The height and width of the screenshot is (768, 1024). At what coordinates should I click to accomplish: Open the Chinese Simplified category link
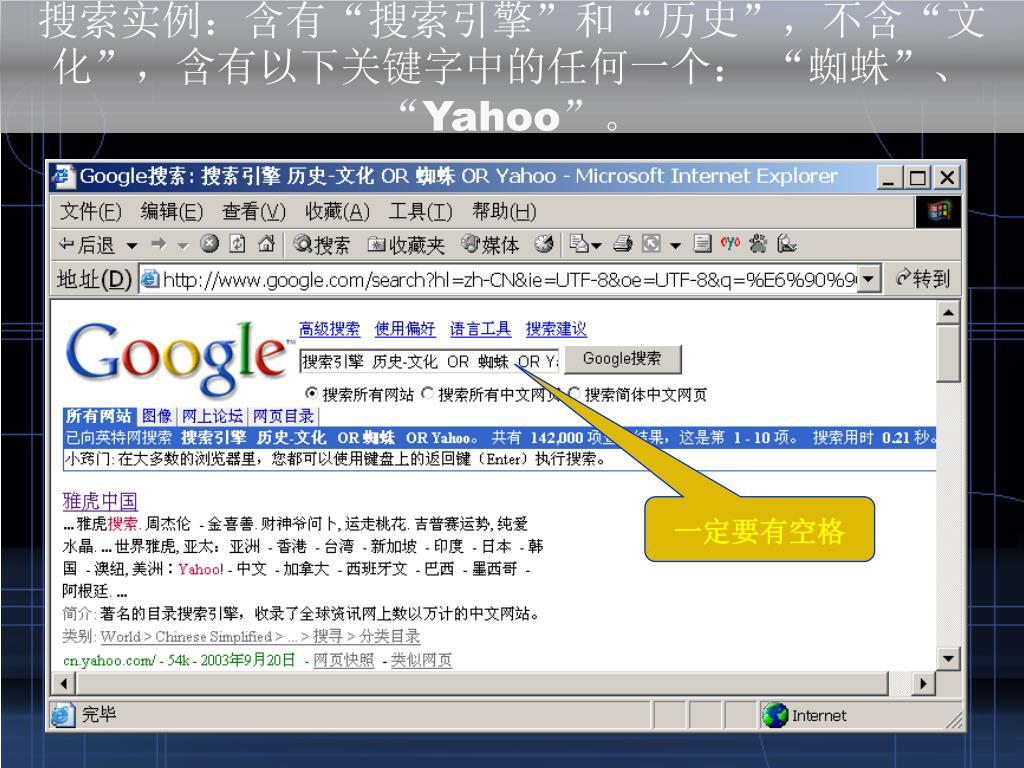214,637
